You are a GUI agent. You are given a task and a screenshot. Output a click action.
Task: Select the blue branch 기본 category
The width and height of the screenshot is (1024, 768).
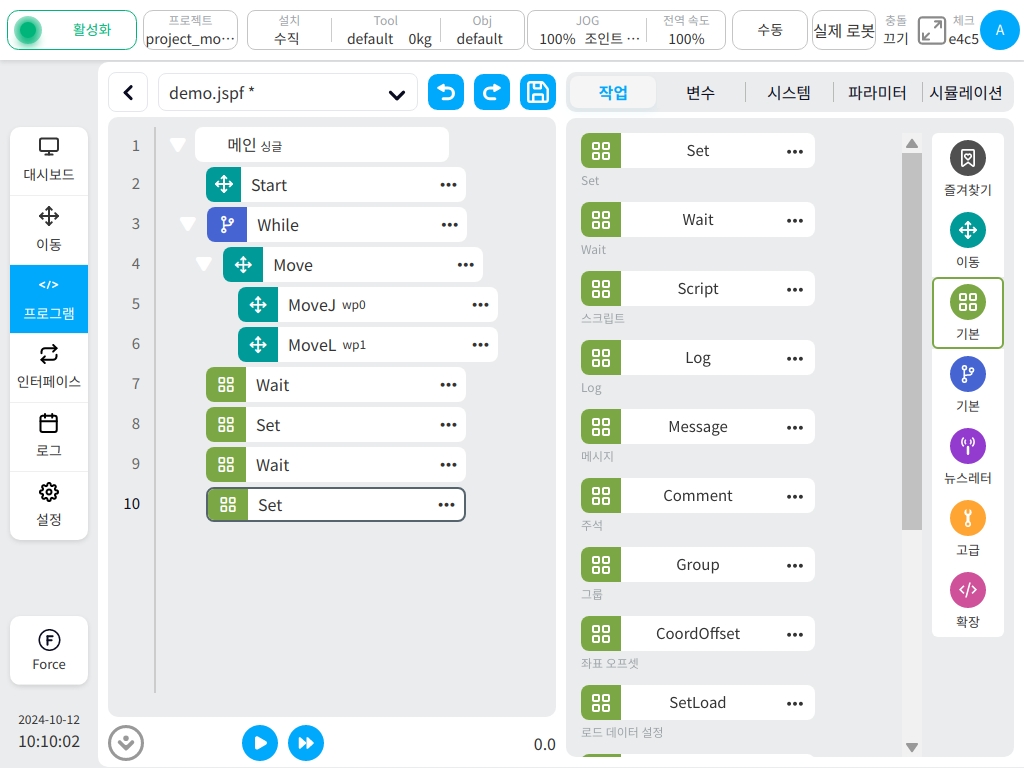[x=967, y=385]
